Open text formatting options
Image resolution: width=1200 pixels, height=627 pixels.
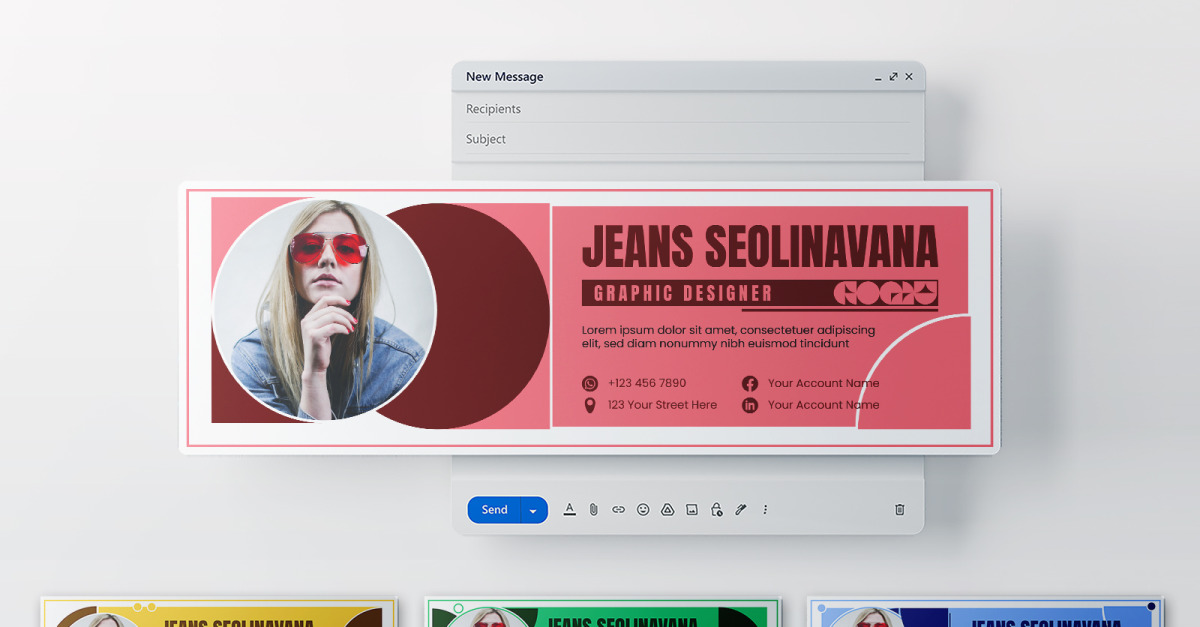coord(569,509)
